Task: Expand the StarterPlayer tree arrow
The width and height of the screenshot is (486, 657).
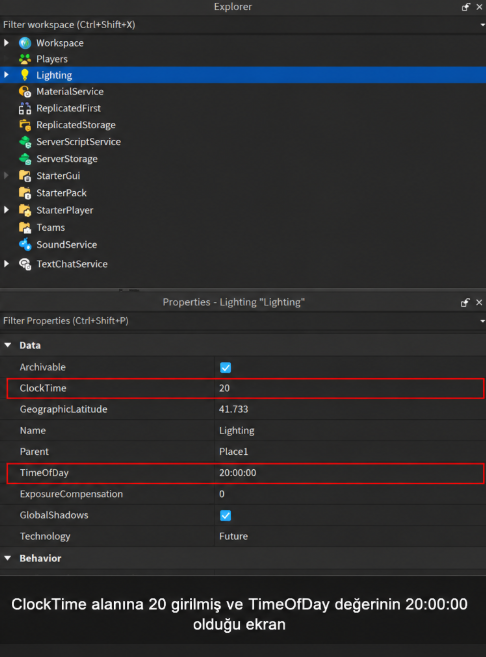Action: pos(6,210)
